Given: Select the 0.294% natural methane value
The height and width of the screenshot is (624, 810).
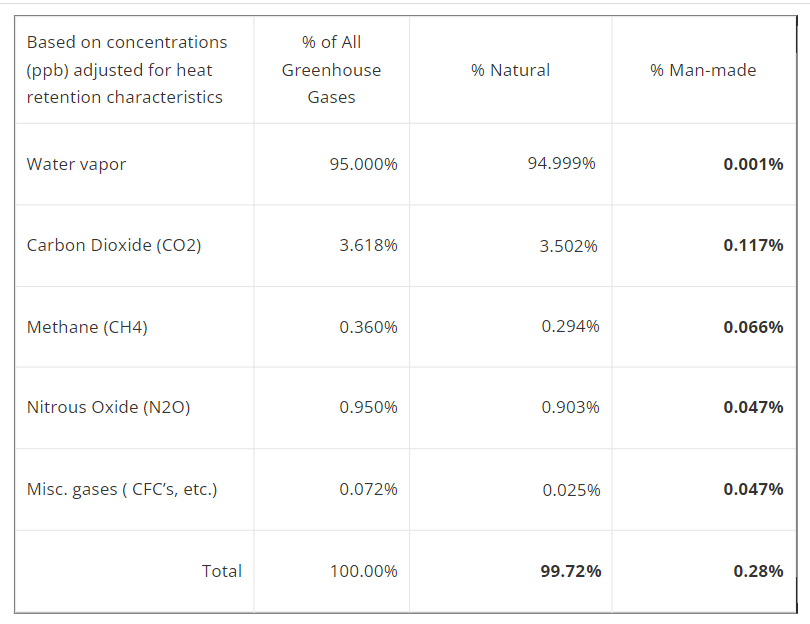Looking at the screenshot, I should (570, 326).
